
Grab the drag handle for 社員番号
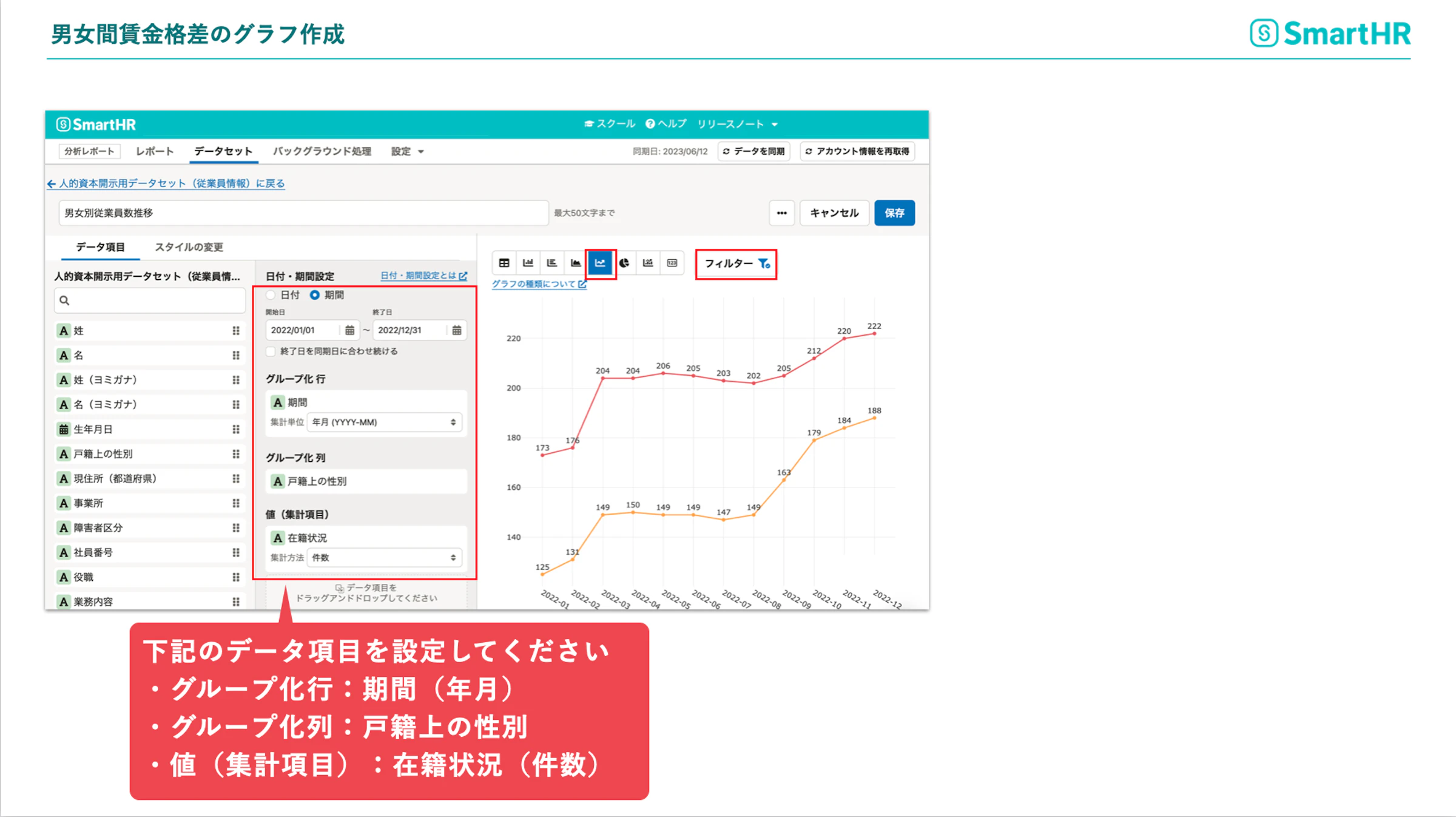236,552
